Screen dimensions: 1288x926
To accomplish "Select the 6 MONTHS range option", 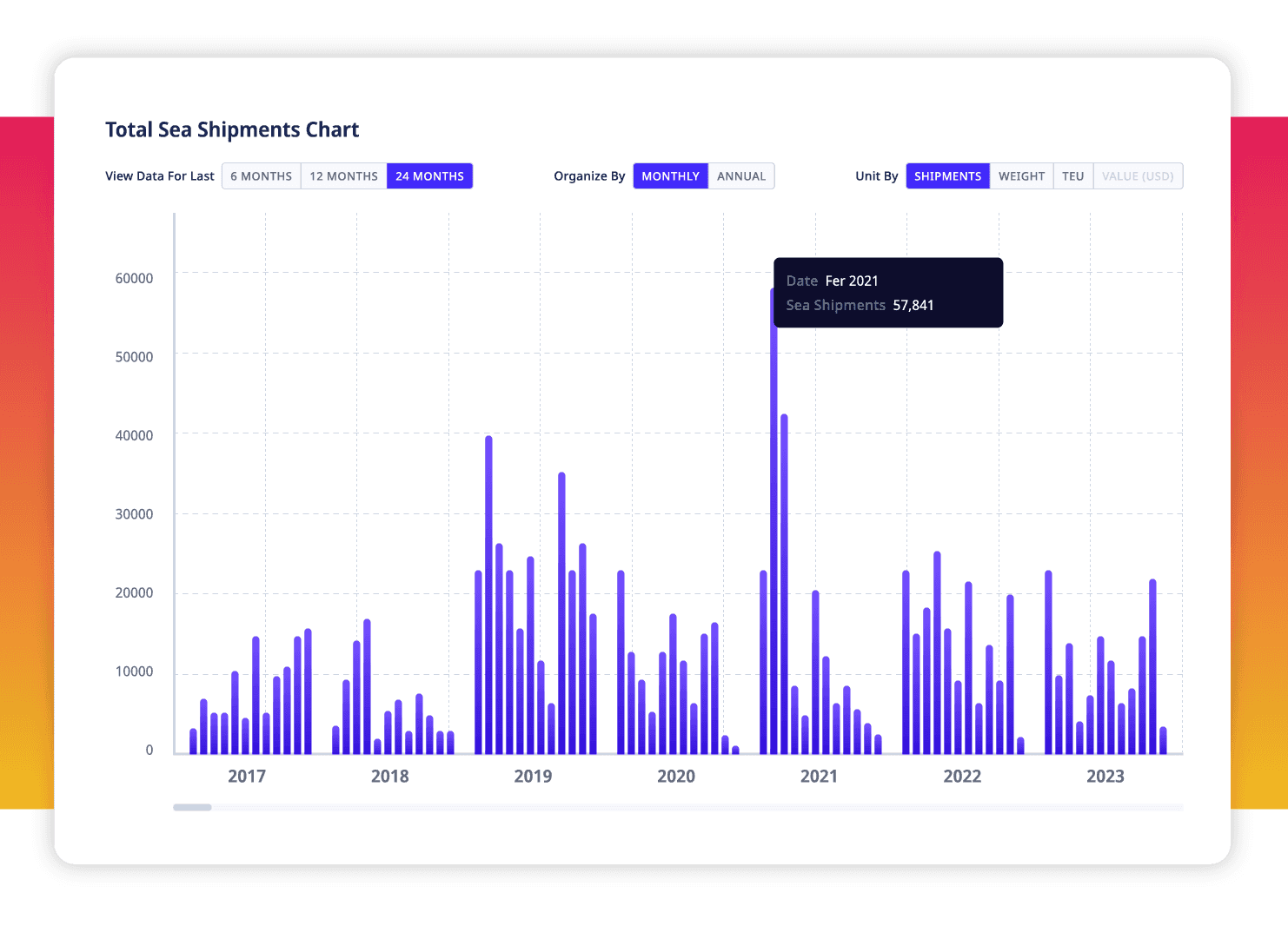I will tap(262, 176).
